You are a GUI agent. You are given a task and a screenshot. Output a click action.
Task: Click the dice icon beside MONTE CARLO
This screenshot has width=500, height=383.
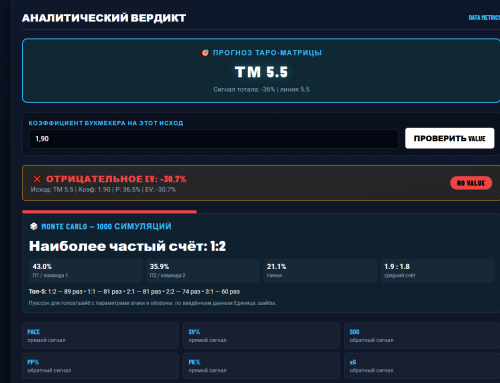click(x=34, y=227)
